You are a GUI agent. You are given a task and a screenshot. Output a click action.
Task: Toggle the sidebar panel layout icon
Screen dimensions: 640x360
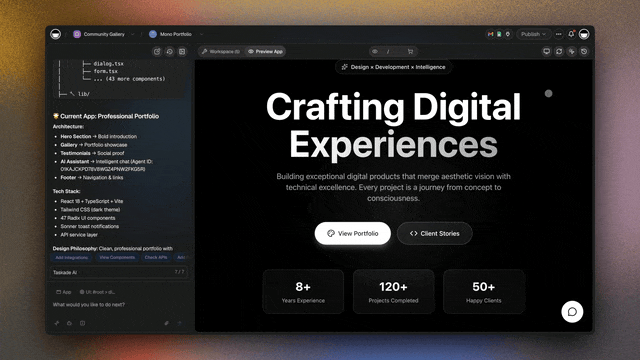(182, 51)
